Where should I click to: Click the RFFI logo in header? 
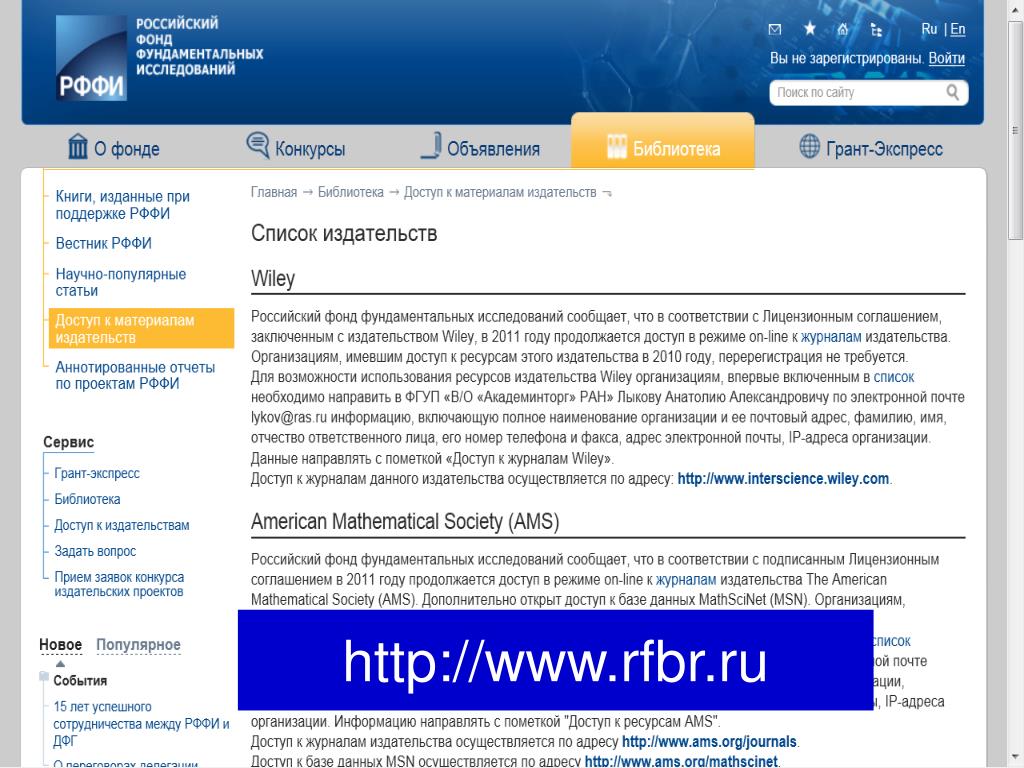click(91, 57)
